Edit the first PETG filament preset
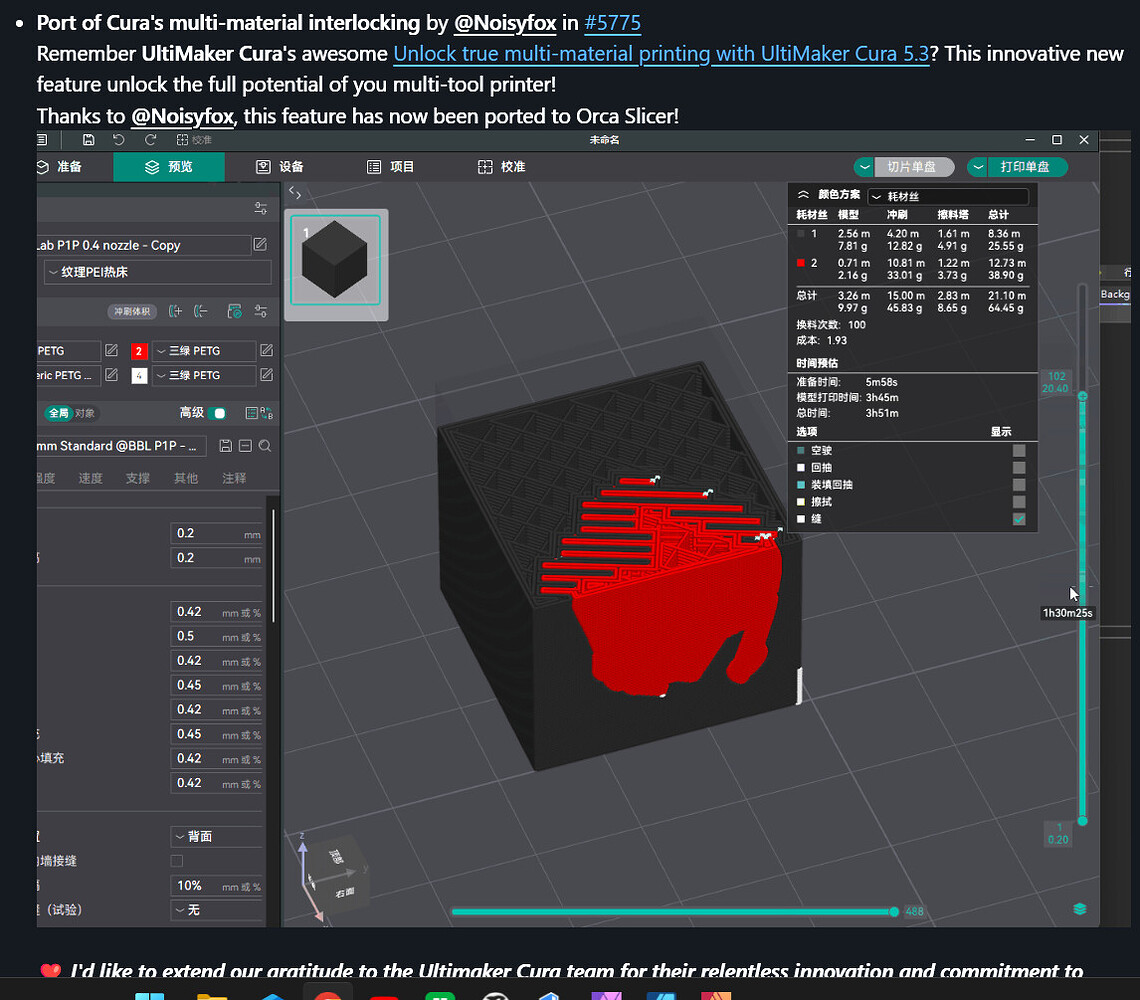This screenshot has height=1000, width=1140. 111,351
